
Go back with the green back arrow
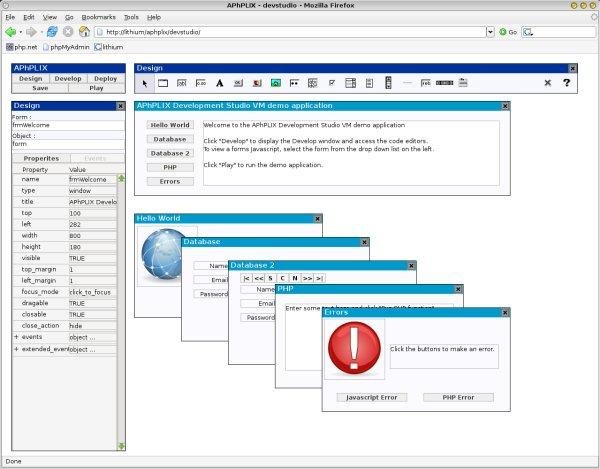11,32
